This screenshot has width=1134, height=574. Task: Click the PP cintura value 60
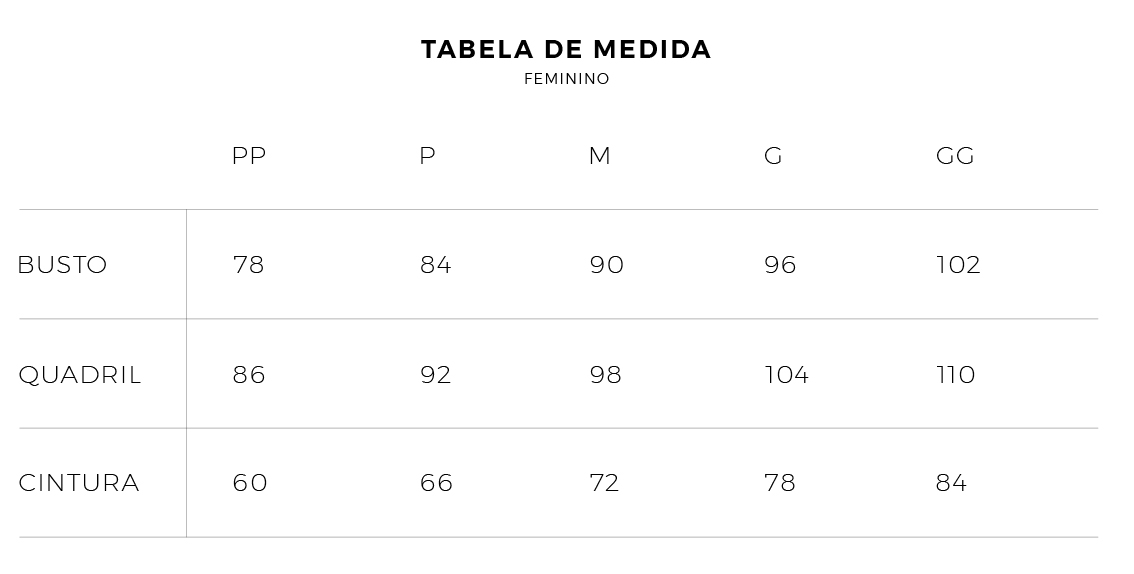250,483
